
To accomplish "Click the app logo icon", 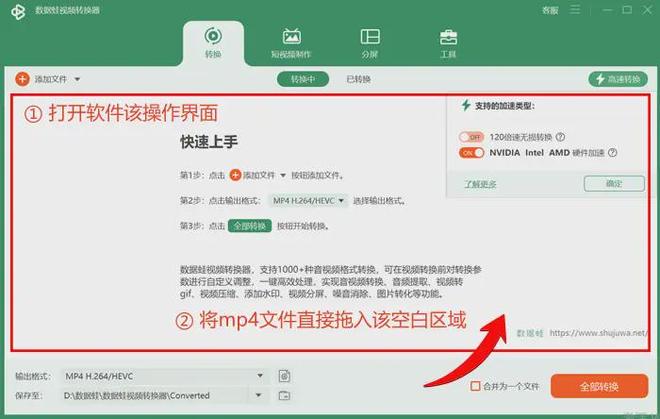I will coord(18,11).
